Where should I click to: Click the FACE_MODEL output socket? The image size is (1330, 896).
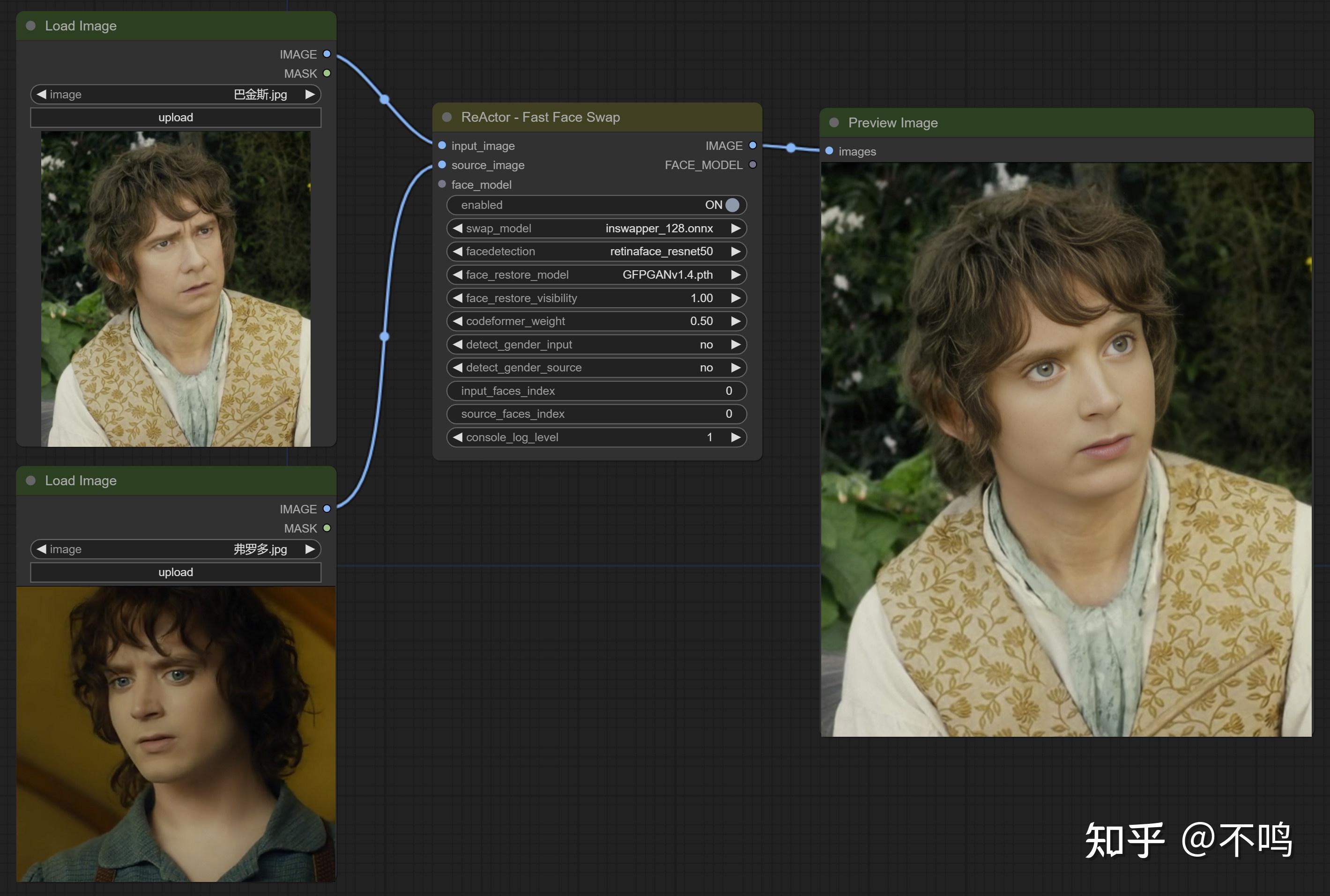(x=753, y=165)
